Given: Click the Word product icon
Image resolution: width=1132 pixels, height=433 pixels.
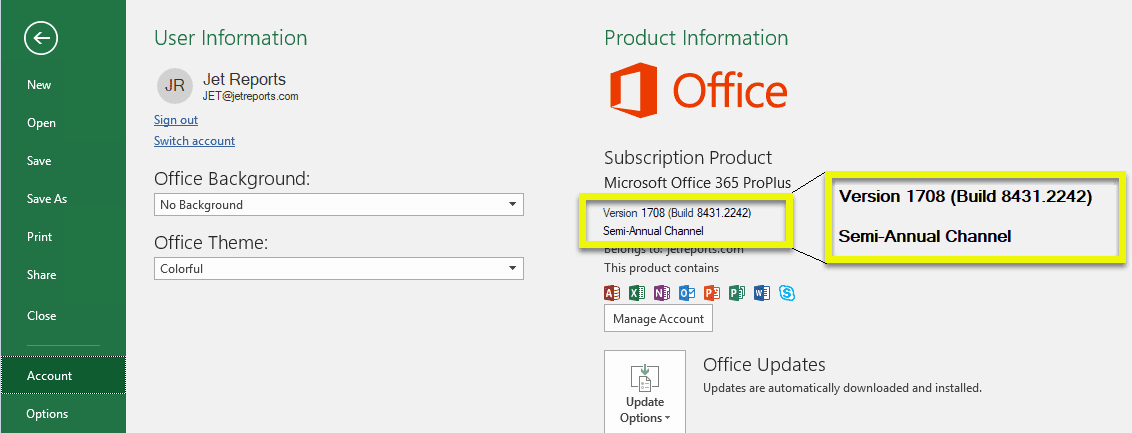Looking at the screenshot, I should click(x=762, y=293).
